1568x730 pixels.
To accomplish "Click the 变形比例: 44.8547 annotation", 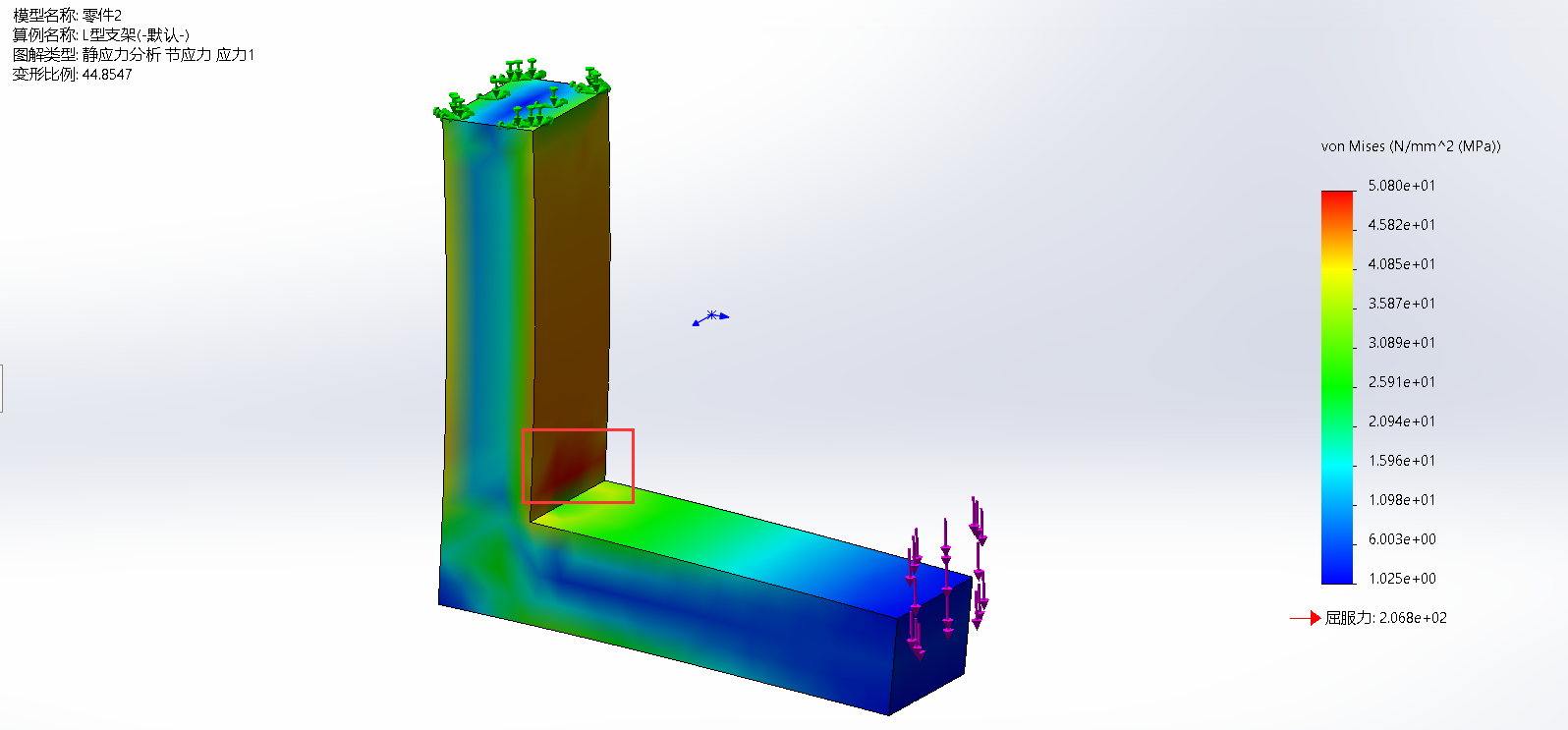I will coord(72,75).
